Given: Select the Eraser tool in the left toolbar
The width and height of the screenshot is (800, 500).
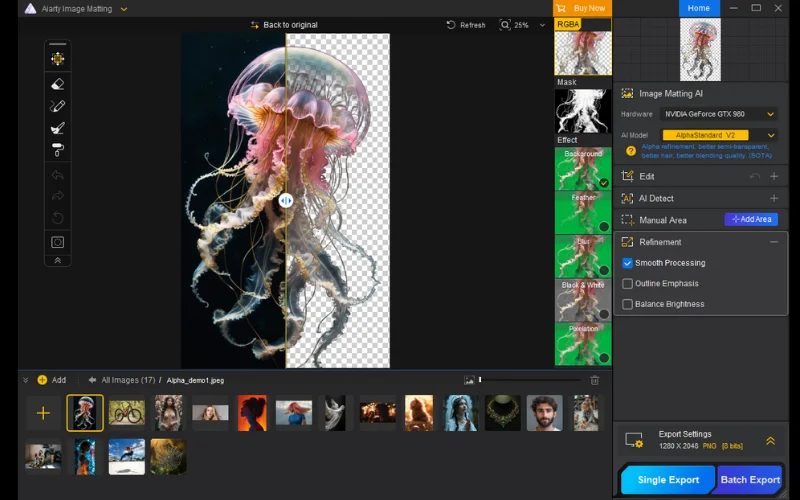Looking at the screenshot, I should [58, 84].
